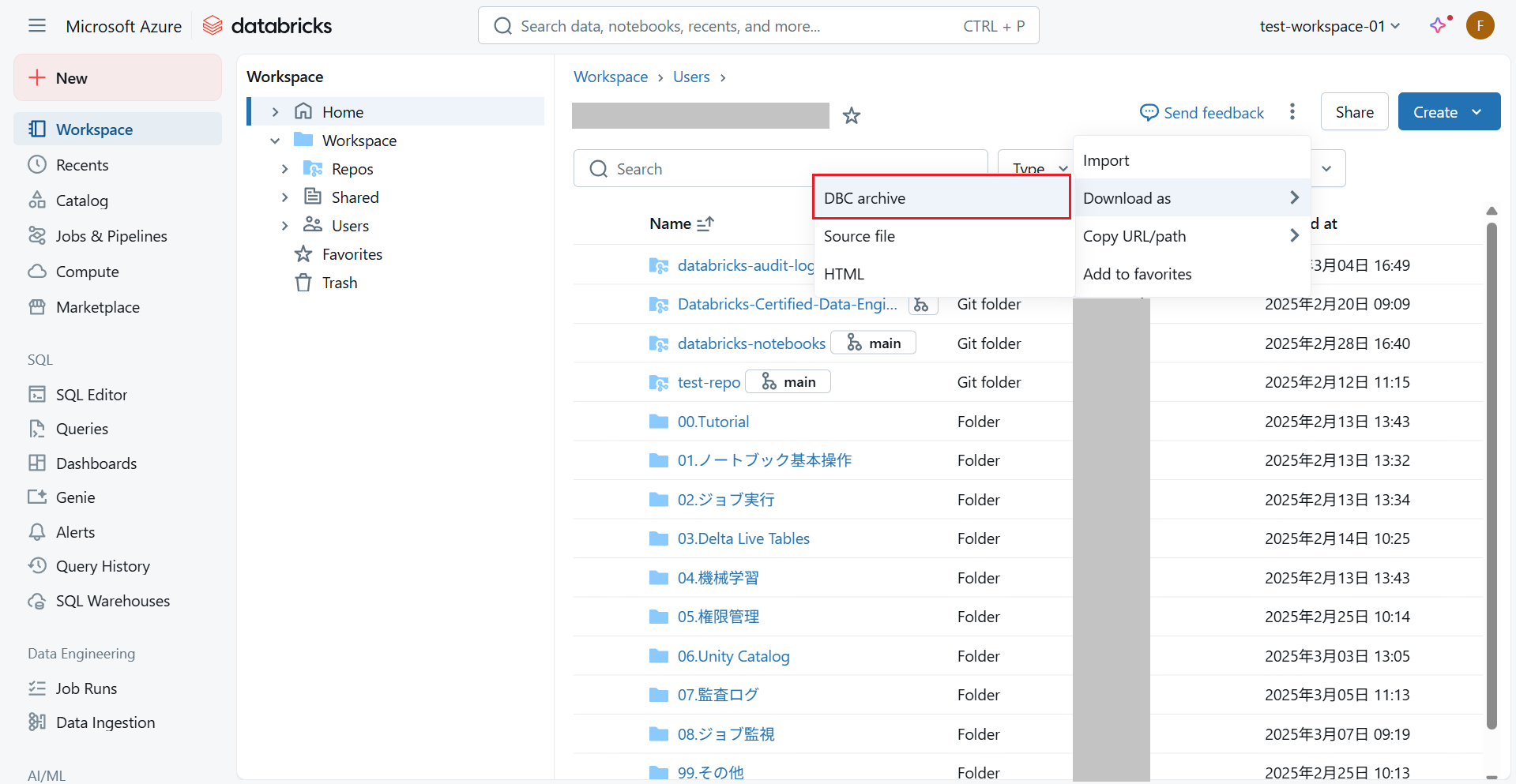
Task: Click the SQL Warehouses icon
Action: pyautogui.click(x=37, y=601)
